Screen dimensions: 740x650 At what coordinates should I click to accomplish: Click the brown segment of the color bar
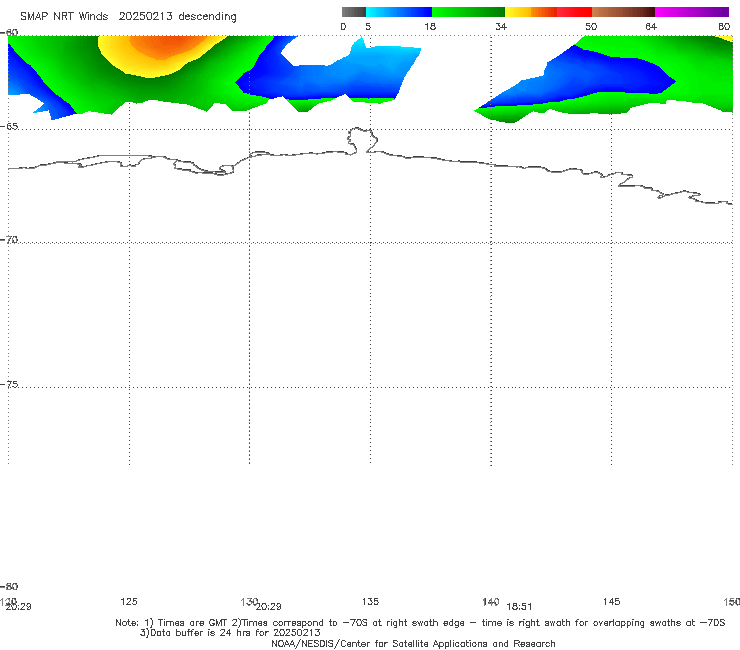coord(623,12)
